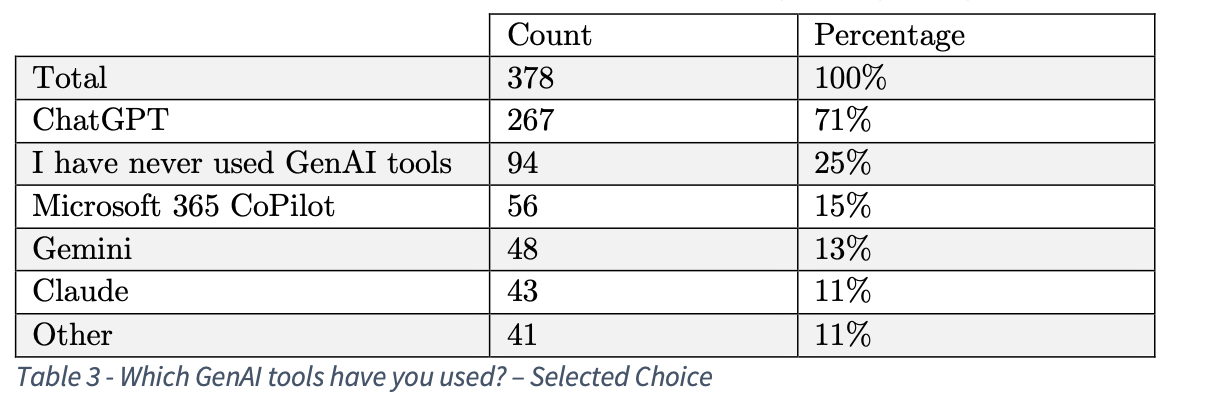Click the count value 267
The image size is (1206, 402).
[x=530, y=120]
